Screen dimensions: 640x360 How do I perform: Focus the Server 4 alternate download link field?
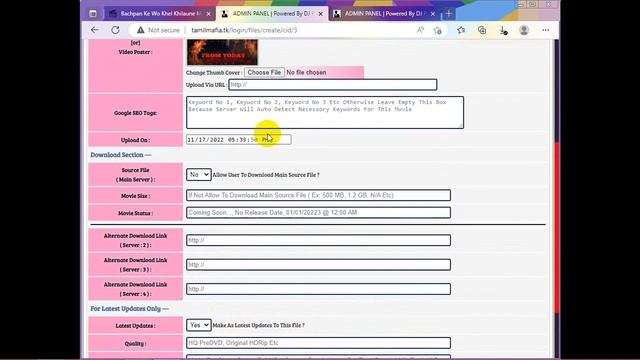tap(318, 289)
